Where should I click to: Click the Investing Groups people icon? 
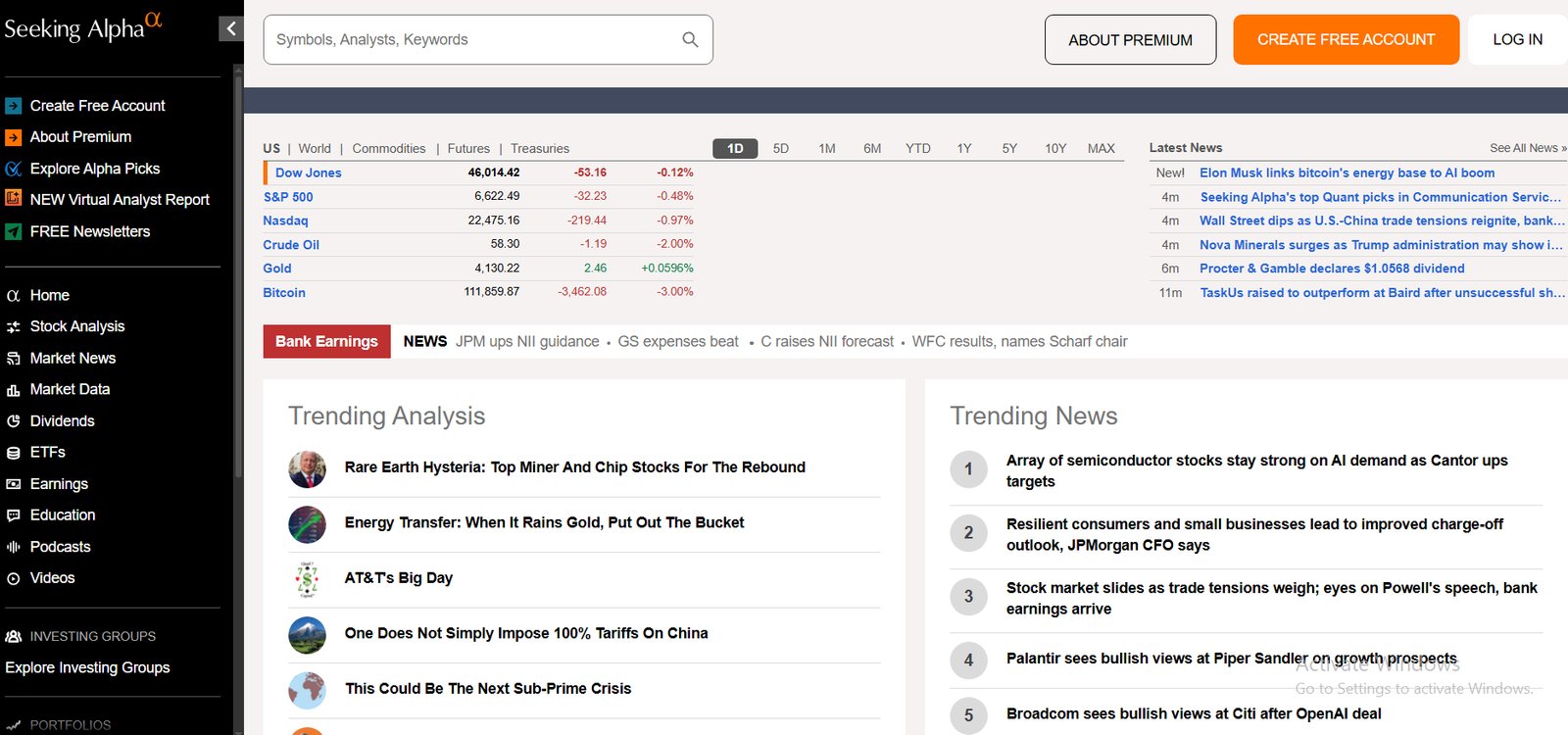click(x=14, y=636)
